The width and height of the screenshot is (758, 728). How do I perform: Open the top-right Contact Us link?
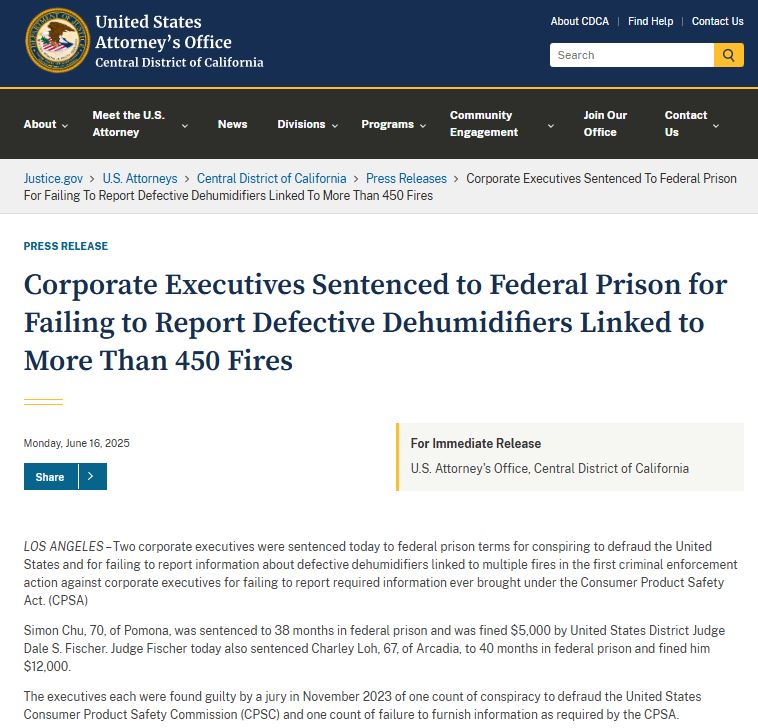tap(717, 21)
